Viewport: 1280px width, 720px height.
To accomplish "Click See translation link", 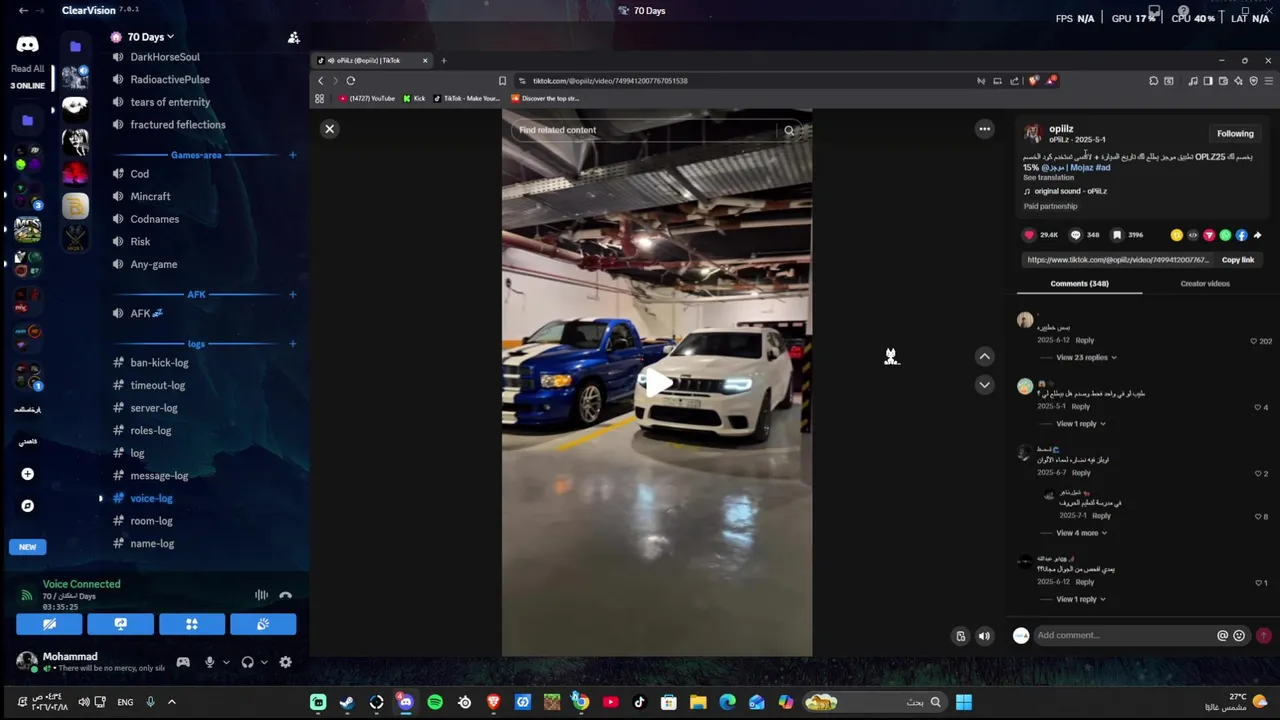I will click(1048, 178).
